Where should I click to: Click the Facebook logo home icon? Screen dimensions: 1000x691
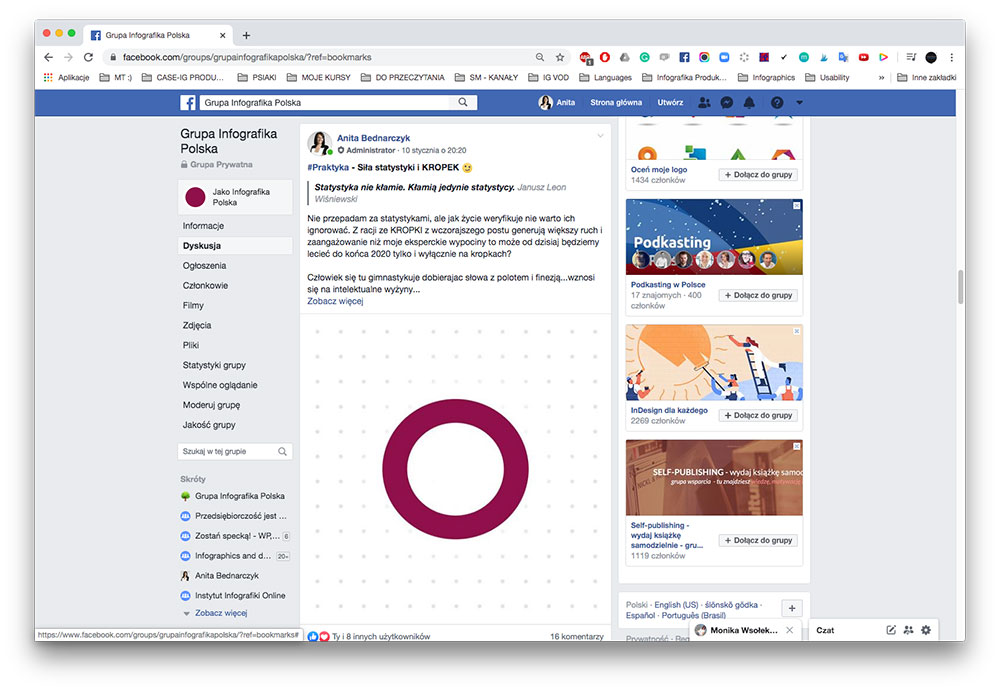coord(187,103)
